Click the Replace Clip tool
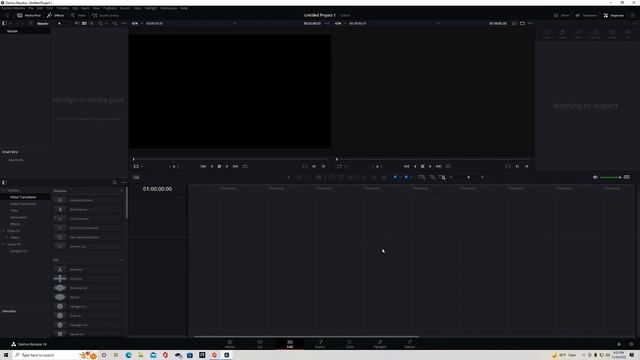Image resolution: width=640 pixels, height=360 pixels. click(351, 177)
